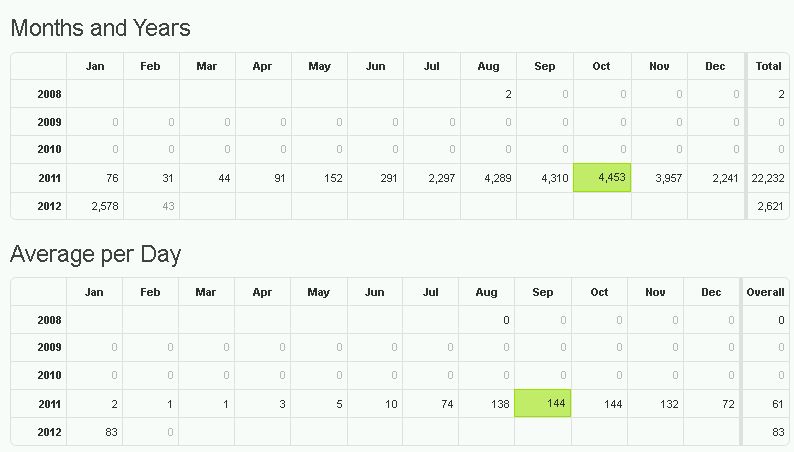Click the Average per Day heading
Image resolution: width=794 pixels, height=452 pixels.
pyautogui.click(x=96, y=254)
